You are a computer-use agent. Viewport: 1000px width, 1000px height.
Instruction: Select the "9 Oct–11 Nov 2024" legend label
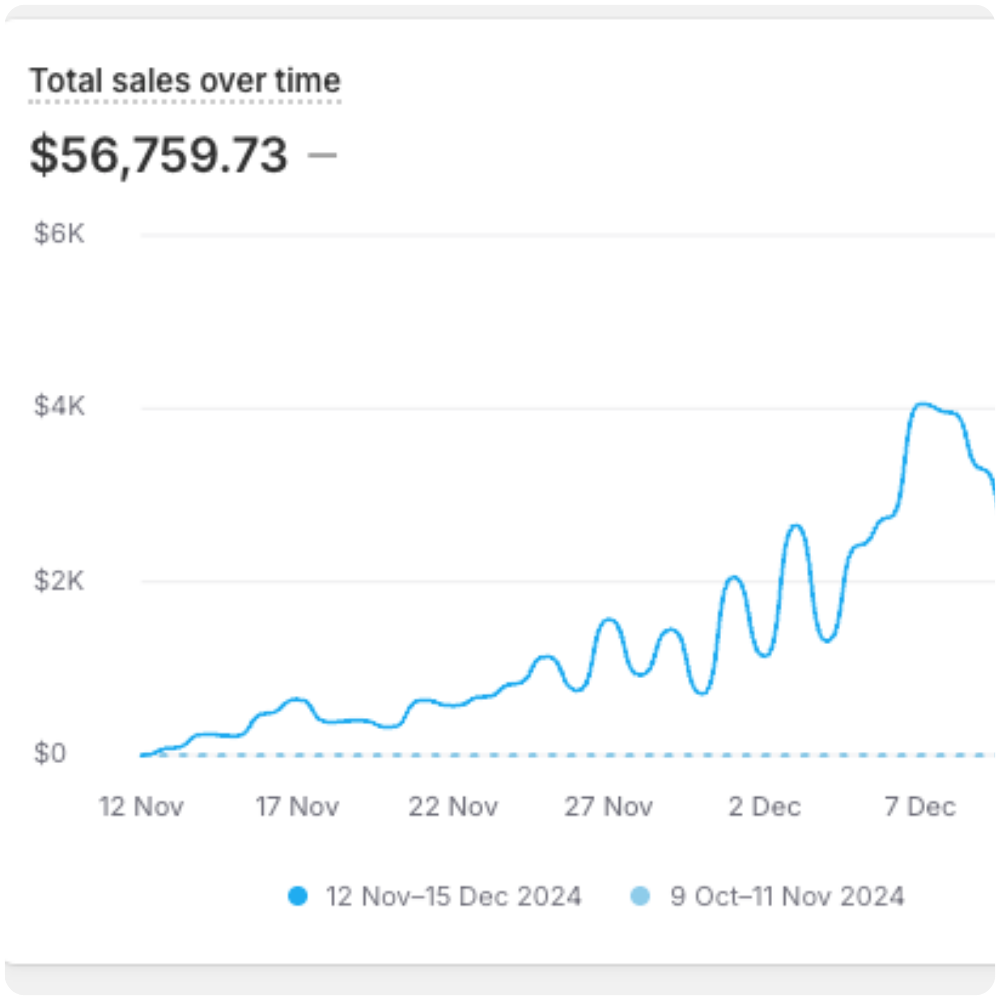point(787,896)
